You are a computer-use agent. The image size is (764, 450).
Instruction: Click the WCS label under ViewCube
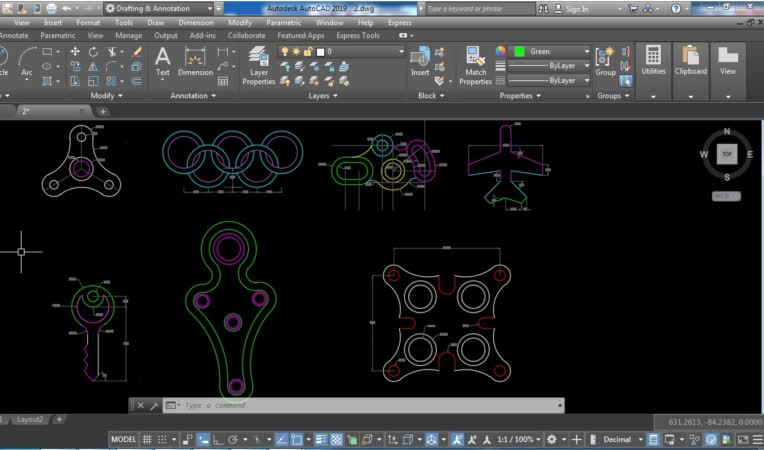tap(726, 196)
